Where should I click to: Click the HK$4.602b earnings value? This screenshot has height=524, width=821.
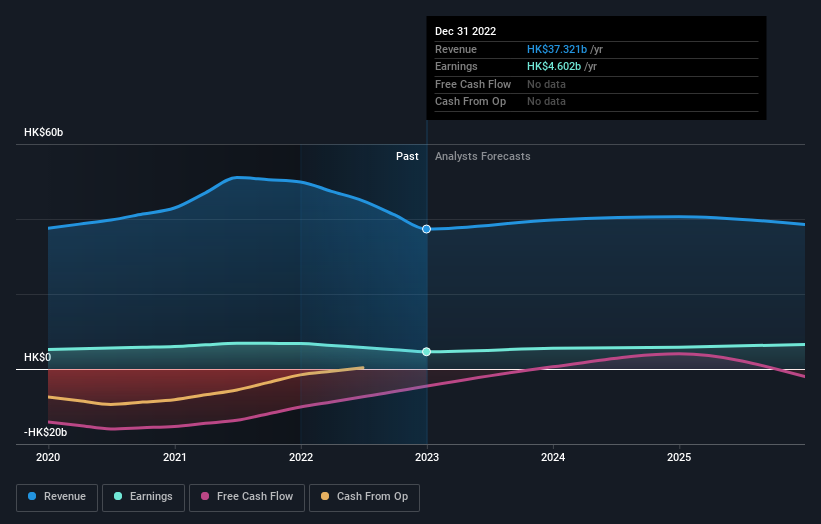point(554,66)
